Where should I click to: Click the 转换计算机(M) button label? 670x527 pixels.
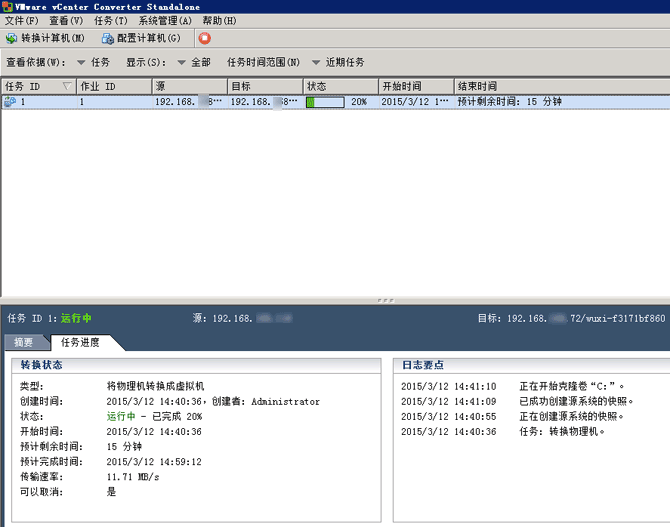(x=53, y=38)
